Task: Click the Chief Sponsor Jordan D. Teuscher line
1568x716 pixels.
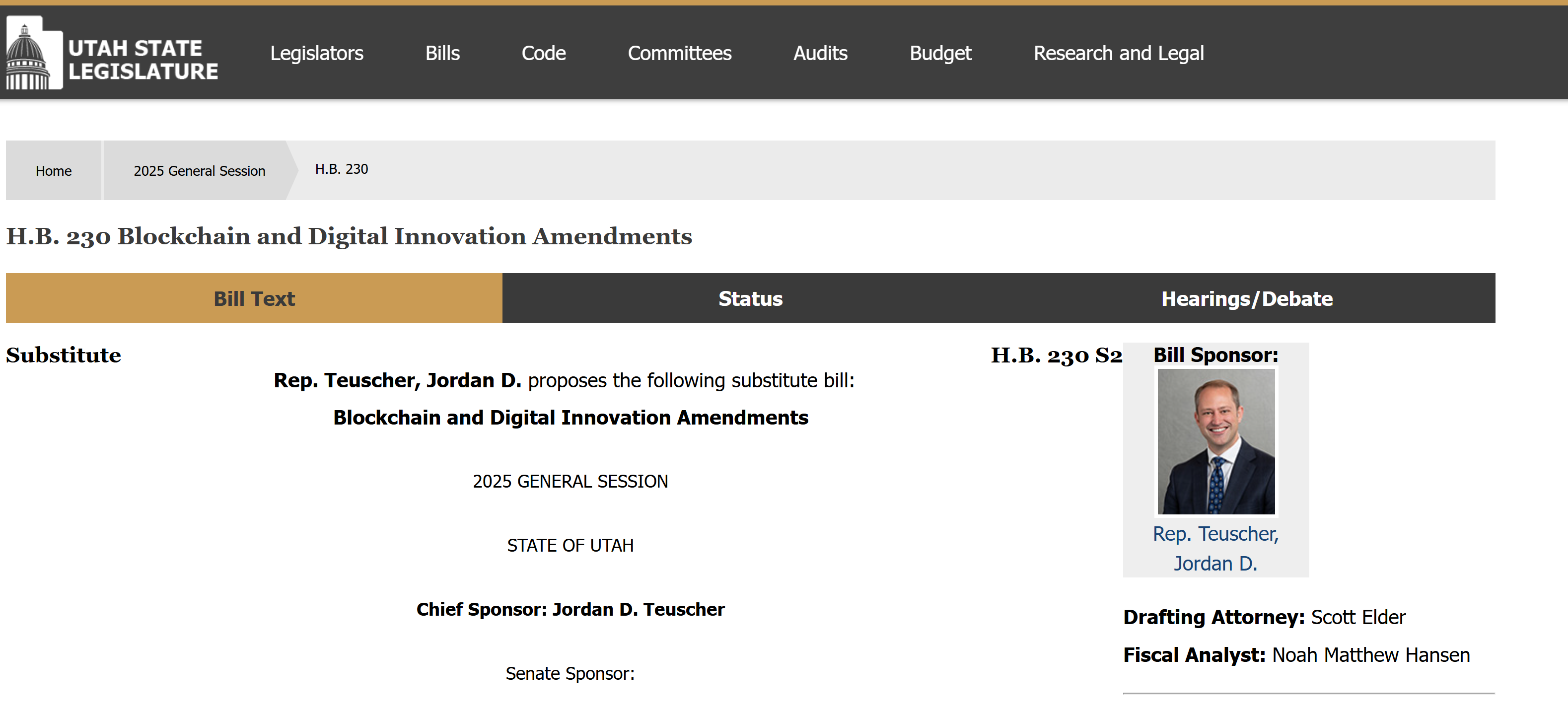Action: pyautogui.click(x=570, y=609)
